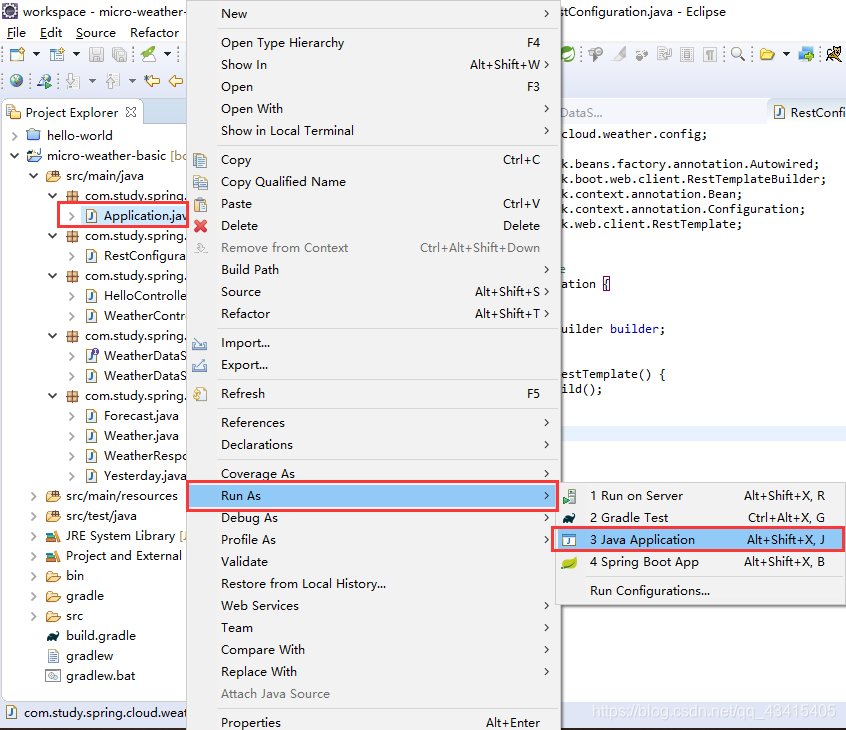846x730 pixels.
Task: Select gradlew.bat file
Action: (x=100, y=676)
